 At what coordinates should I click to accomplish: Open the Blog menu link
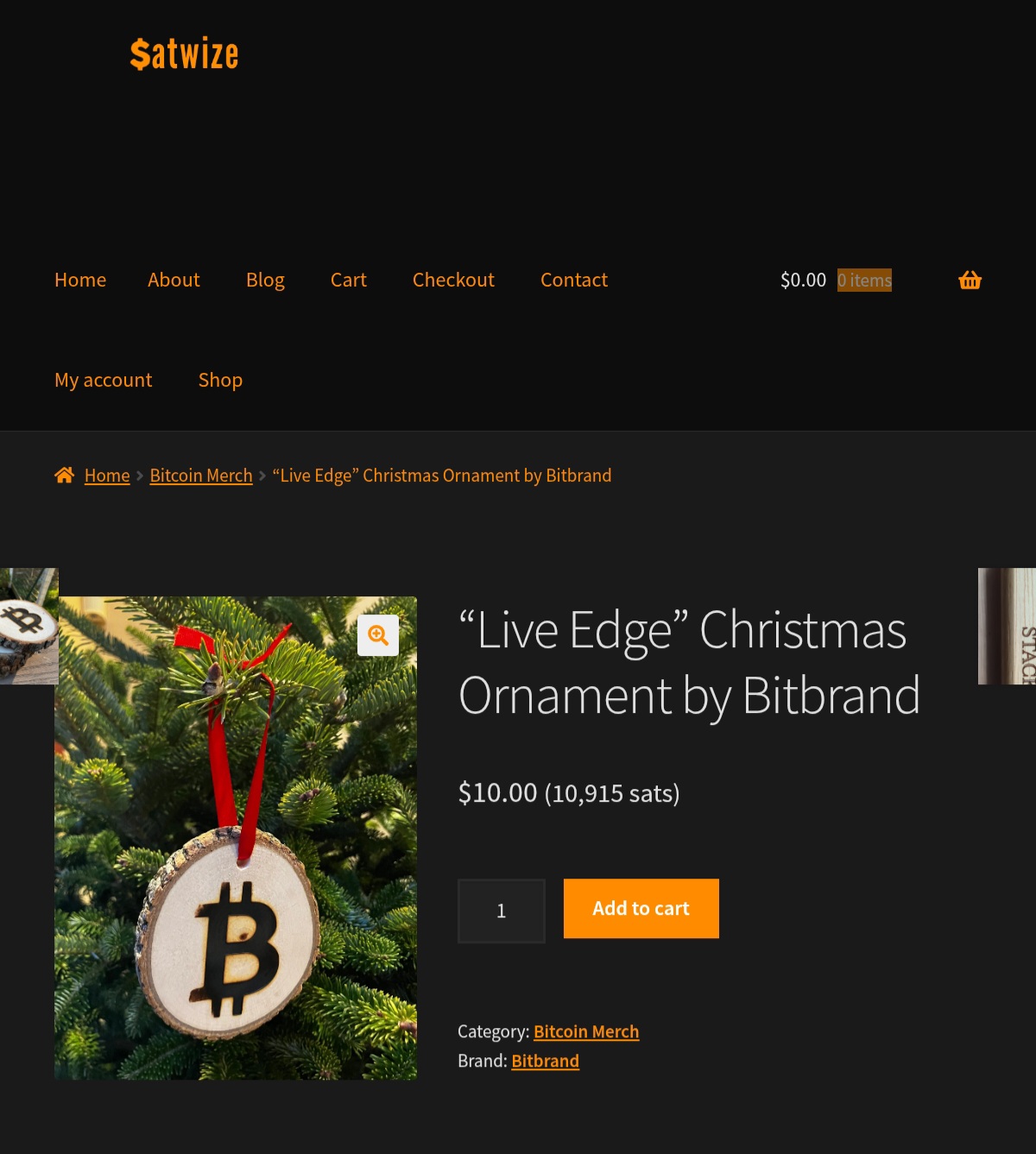tap(265, 281)
